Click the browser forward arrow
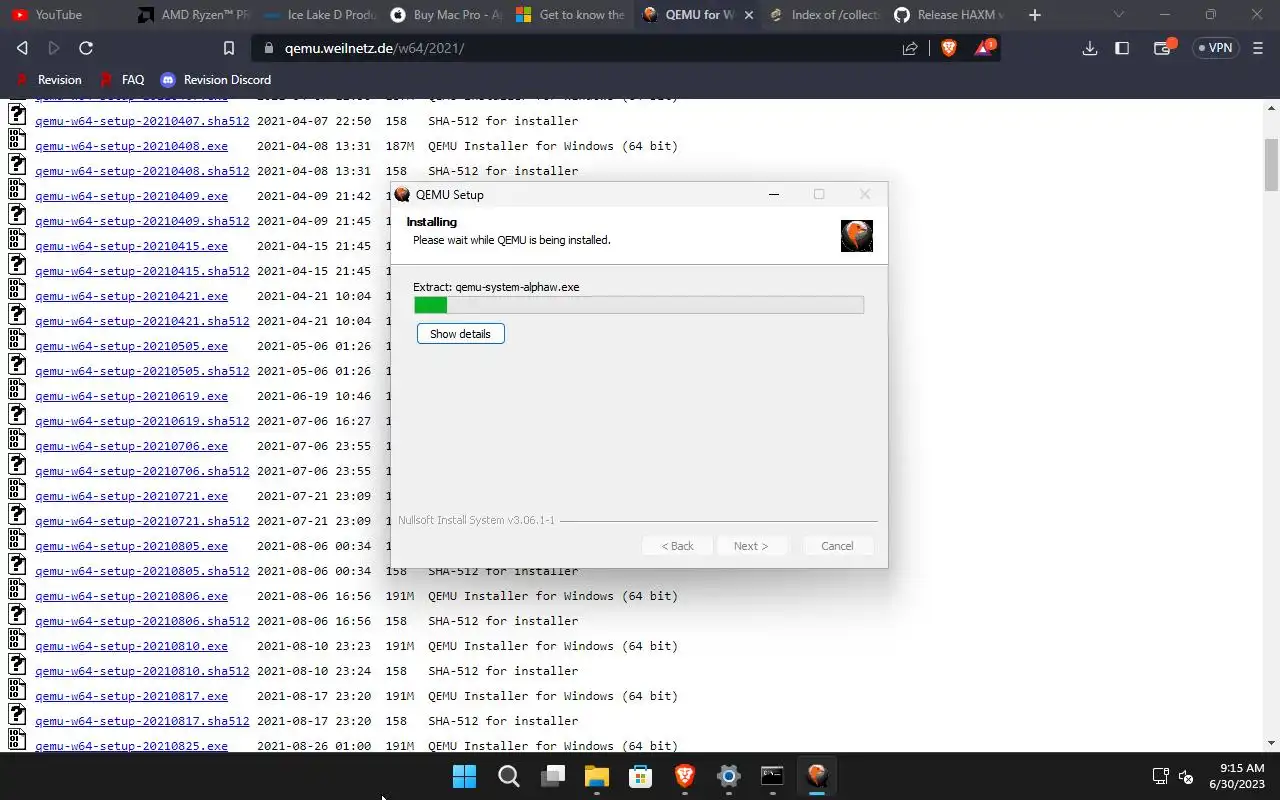 point(54,48)
